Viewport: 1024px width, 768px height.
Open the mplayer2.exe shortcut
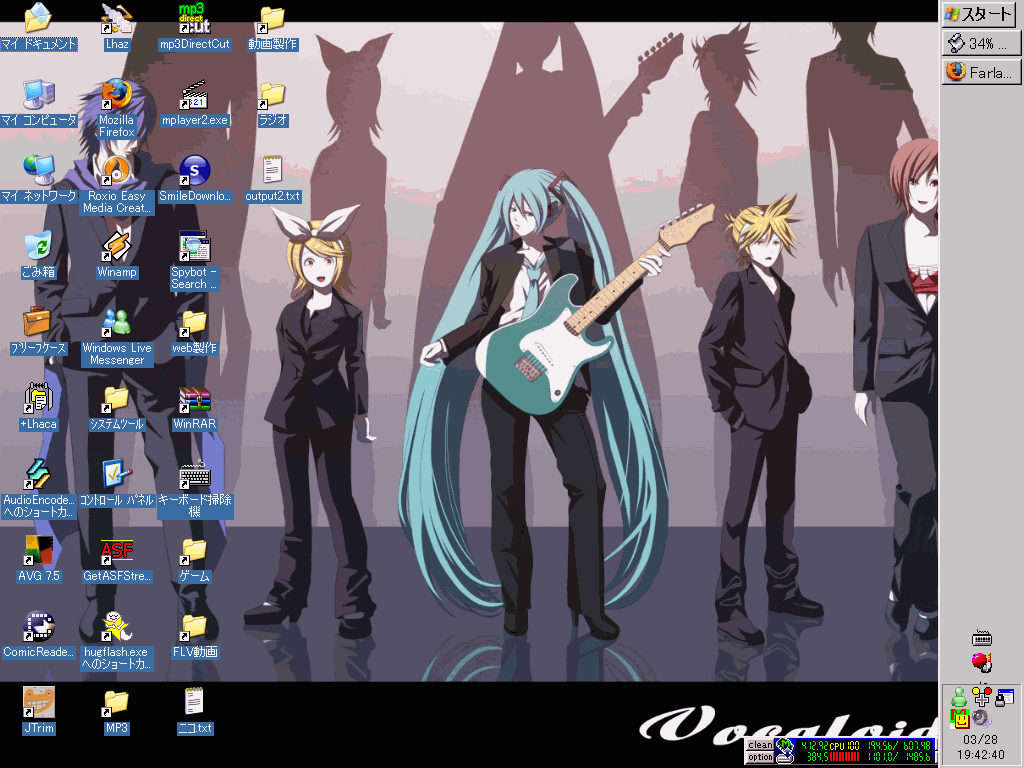coord(194,95)
